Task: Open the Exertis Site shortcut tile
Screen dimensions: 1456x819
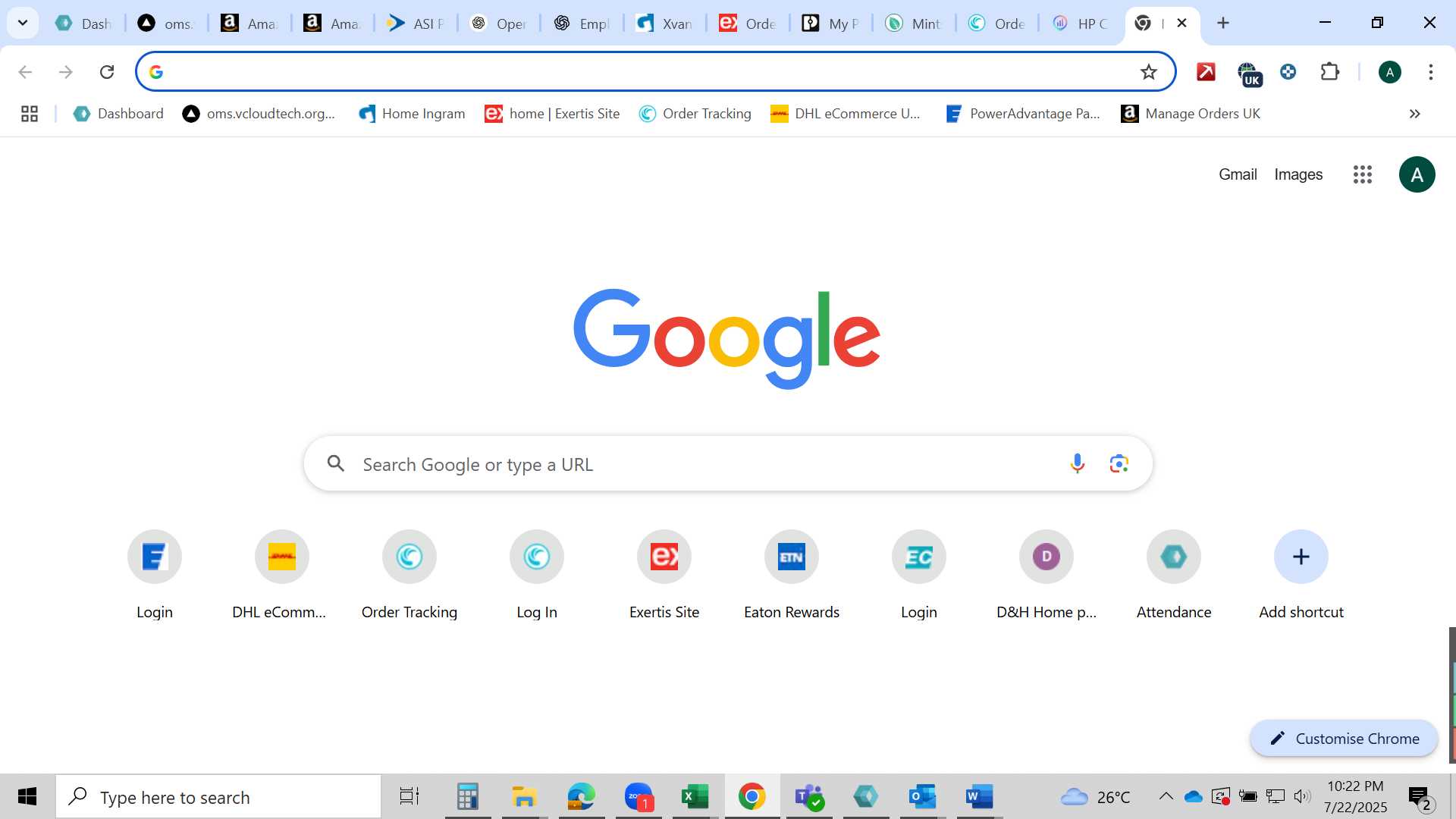Action: pyautogui.click(x=664, y=575)
